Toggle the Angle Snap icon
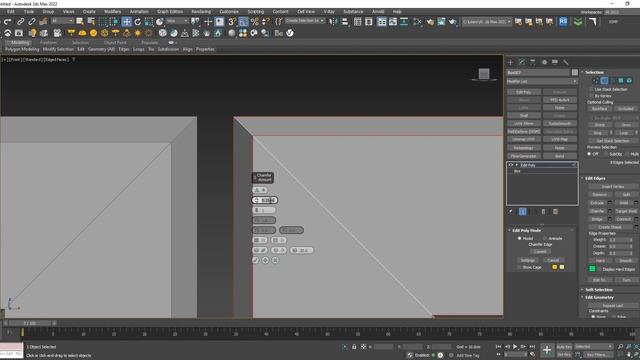 pyautogui.click(x=243, y=22)
